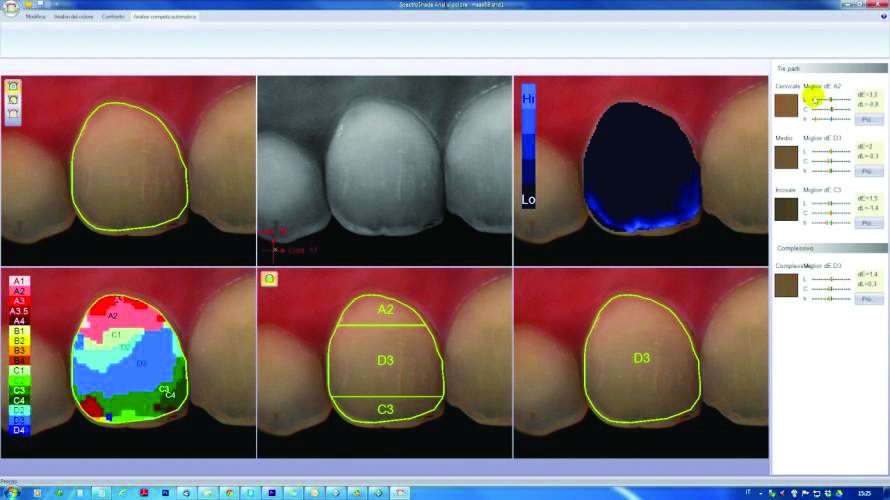
Task: Click the Cervicale L slider
Action: (831, 100)
